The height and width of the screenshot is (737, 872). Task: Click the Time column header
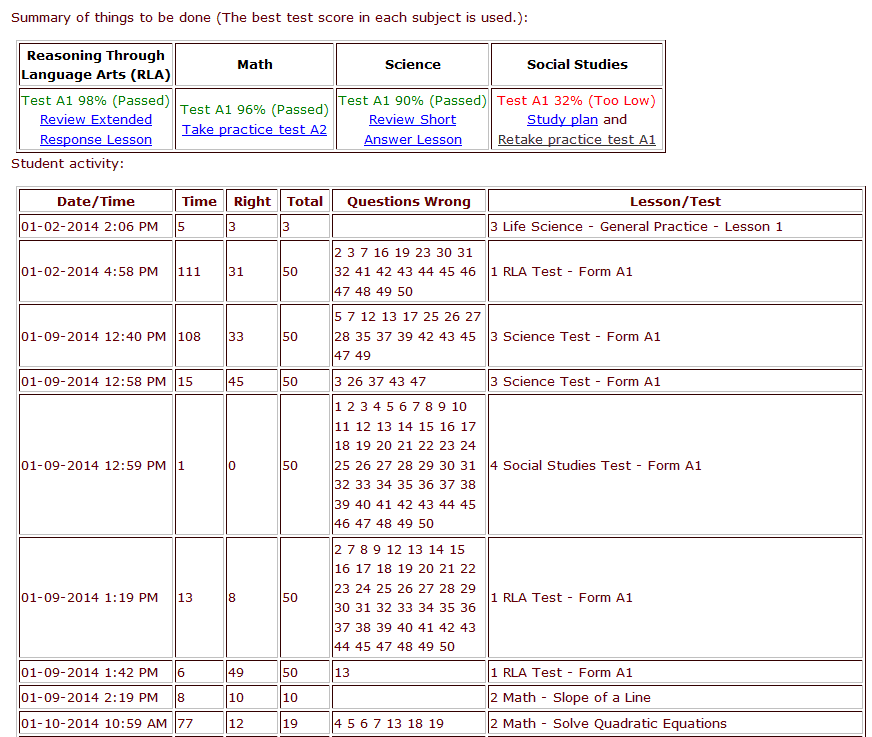click(x=199, y=201)
